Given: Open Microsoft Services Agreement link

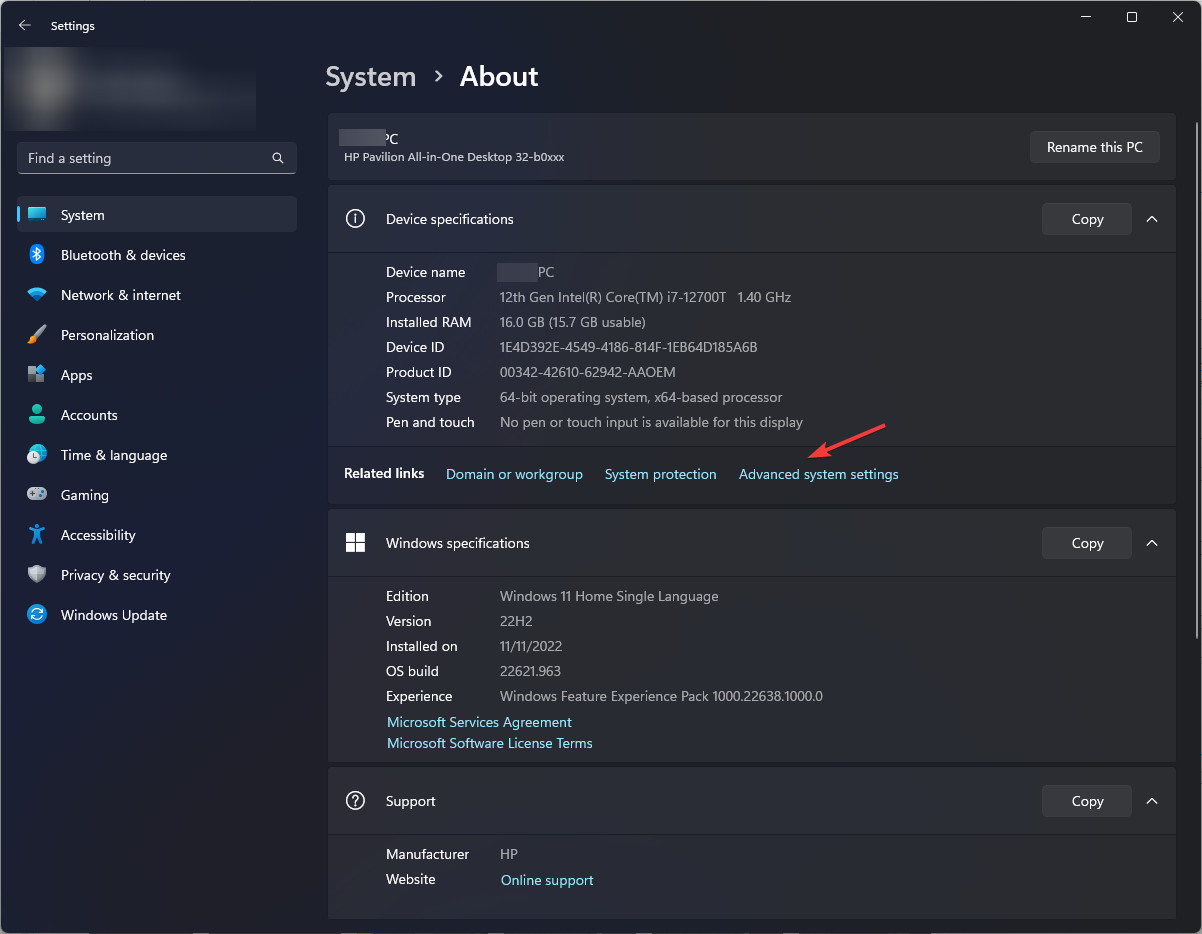Looking at the screenshot, I should pos(479,722).
